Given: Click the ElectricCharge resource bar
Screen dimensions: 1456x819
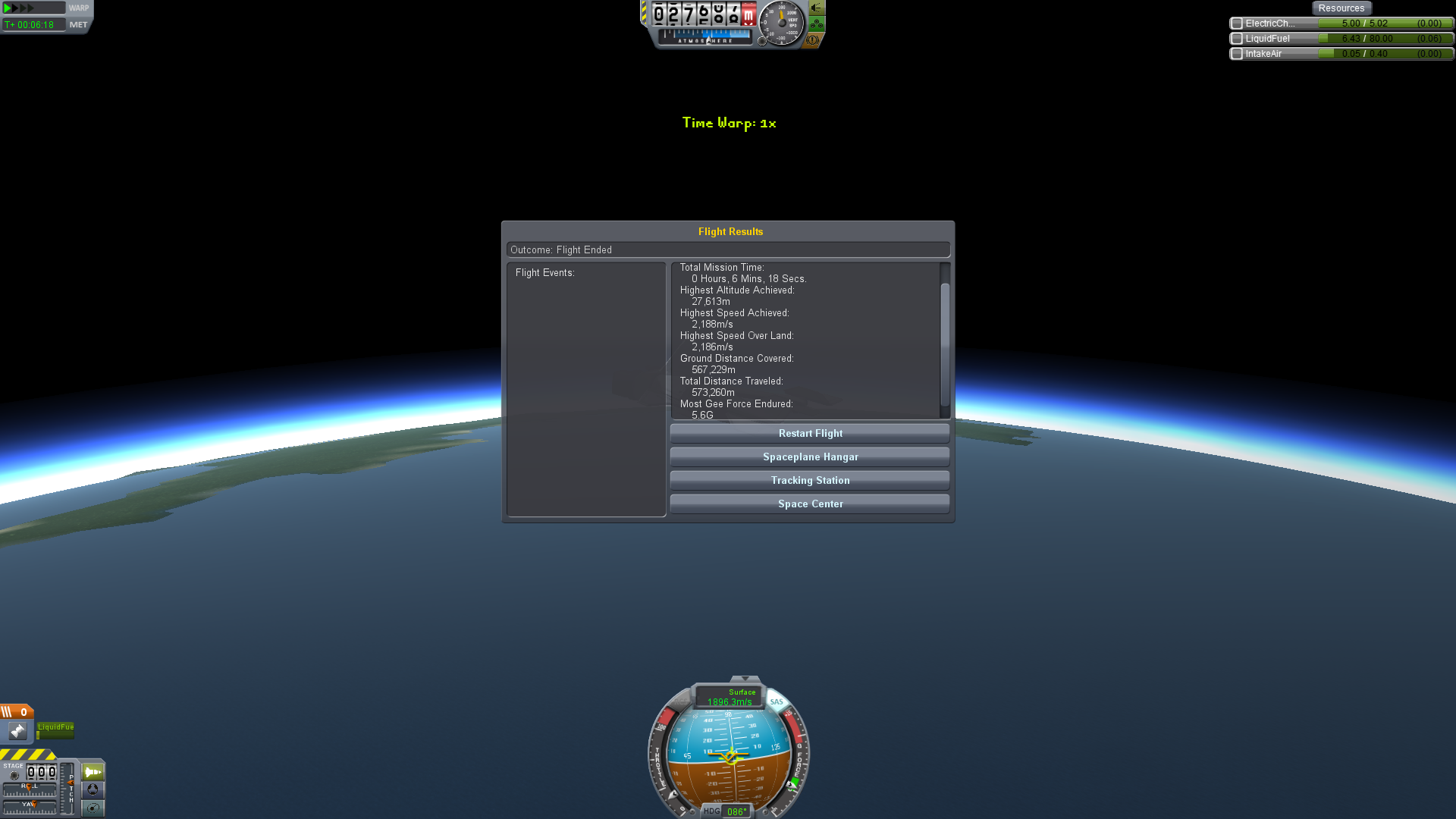Looking at the screenshot, I should (x=1386, y=24).
